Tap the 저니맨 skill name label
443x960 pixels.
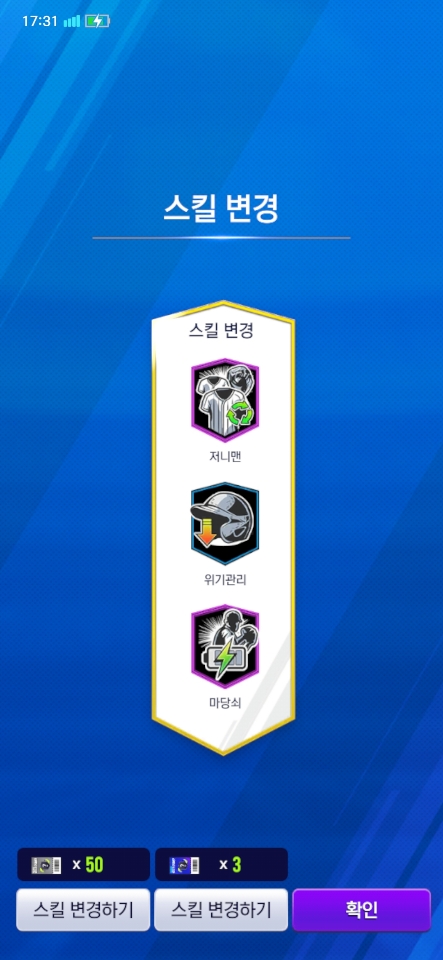[225, 456]
